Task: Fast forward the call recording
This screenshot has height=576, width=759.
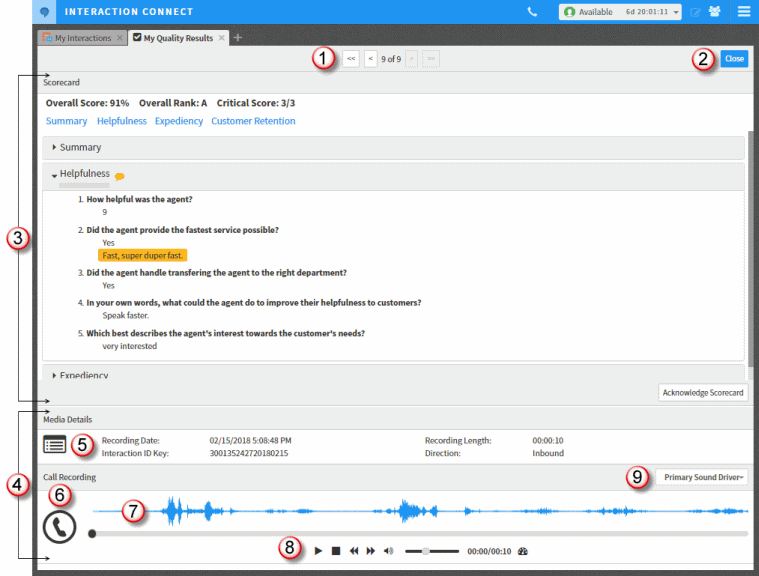Action: pos(371,551)
